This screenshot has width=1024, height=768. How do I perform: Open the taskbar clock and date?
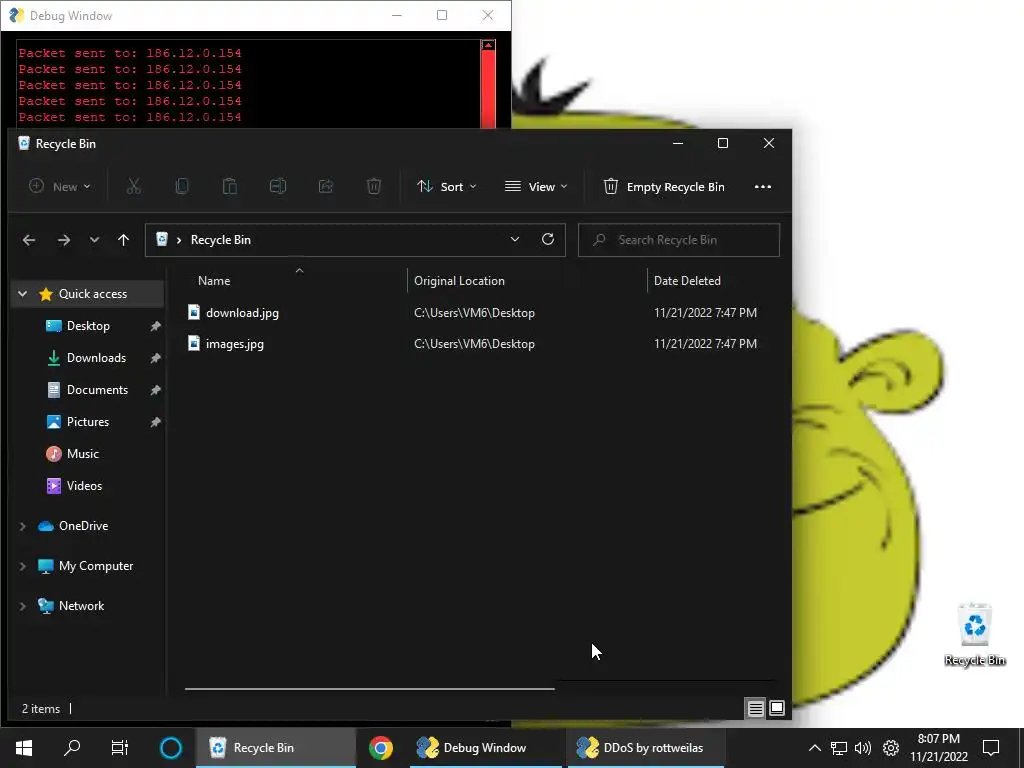pos(938,748)
